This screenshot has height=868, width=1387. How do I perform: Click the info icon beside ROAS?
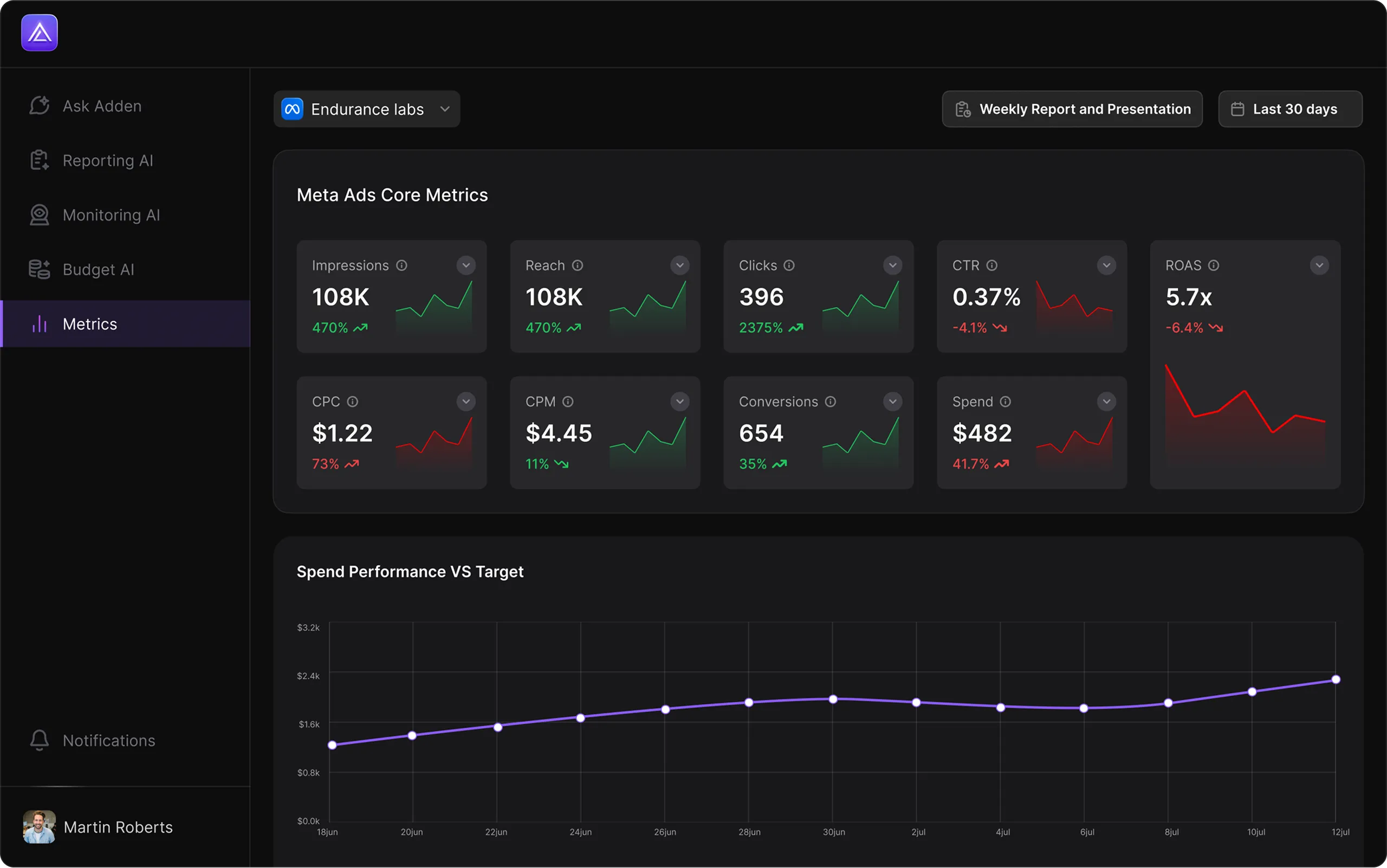(x=1213, y=265)
